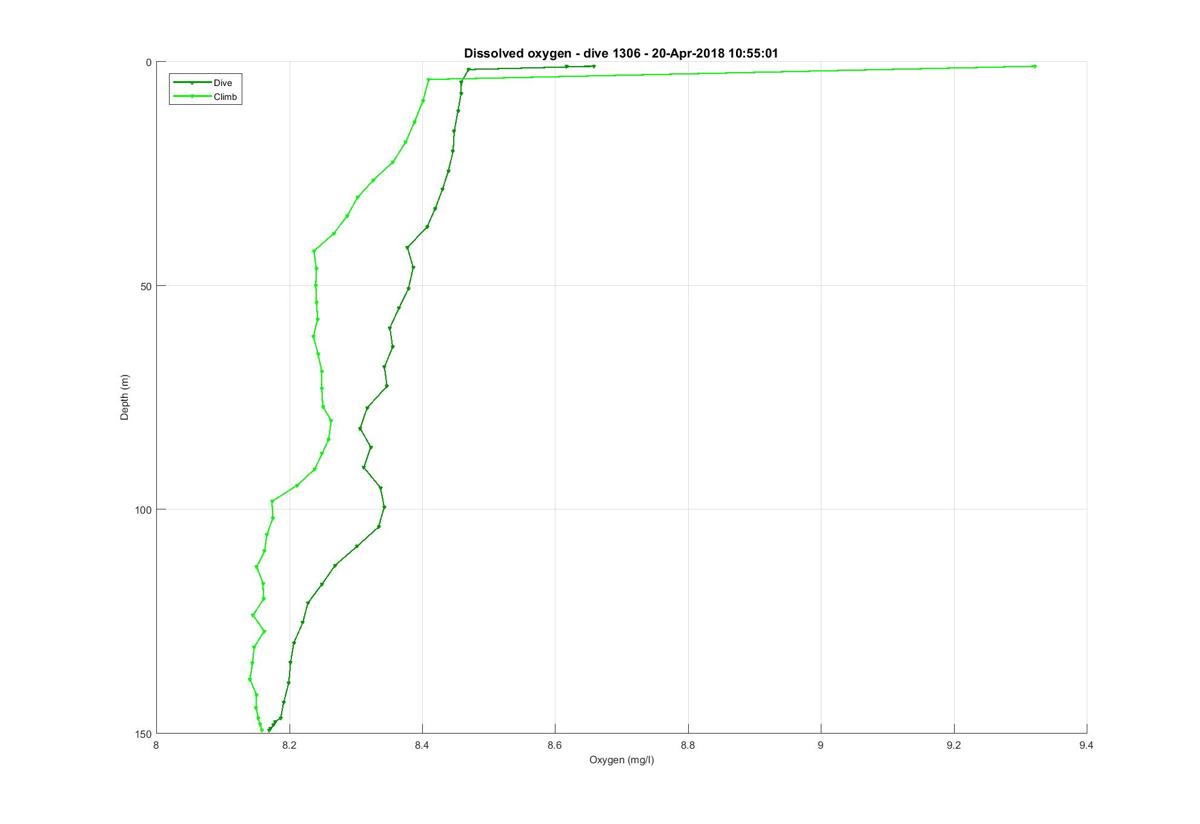Screen dimensions: 1200x824
Task: Click the y-axis tick label '100'
Action: [x=143, y=509]
